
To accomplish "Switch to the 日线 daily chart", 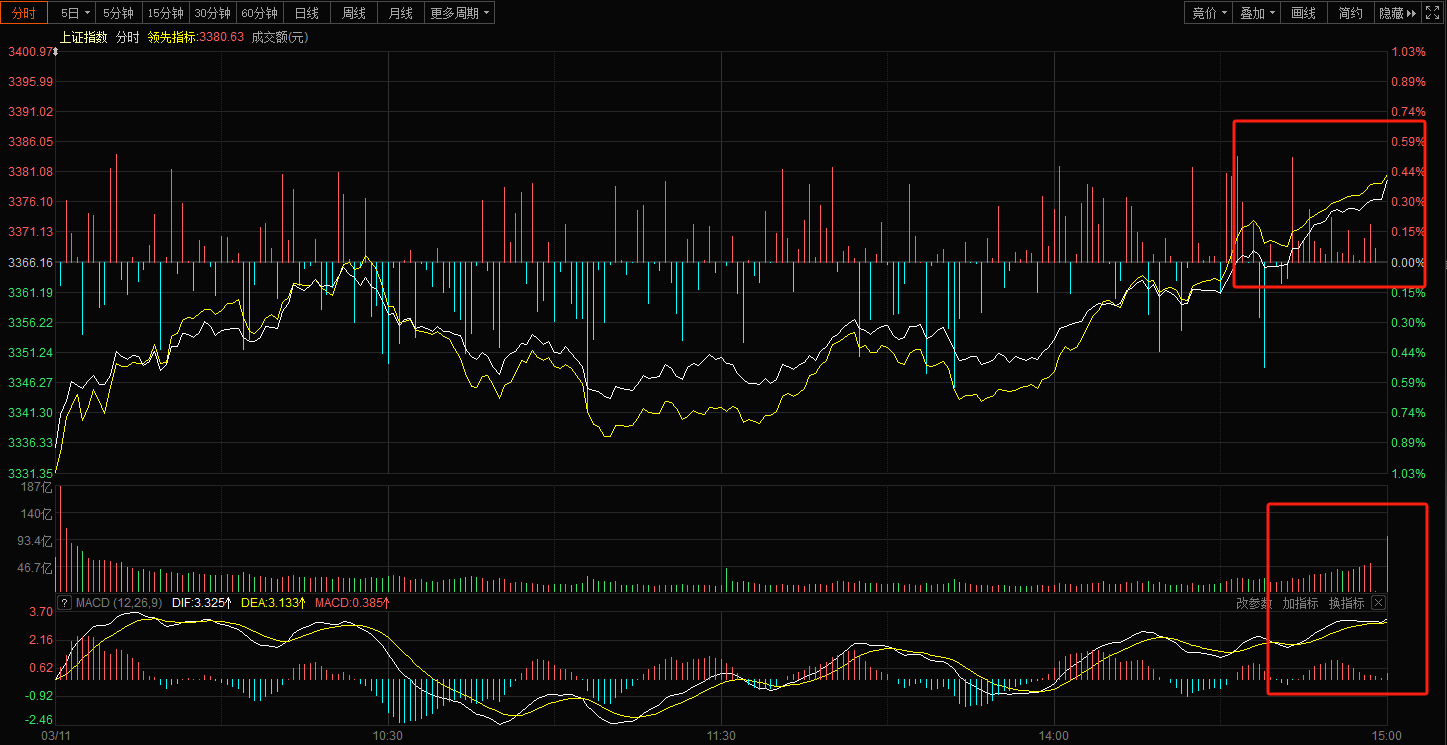I will [307, 13].
